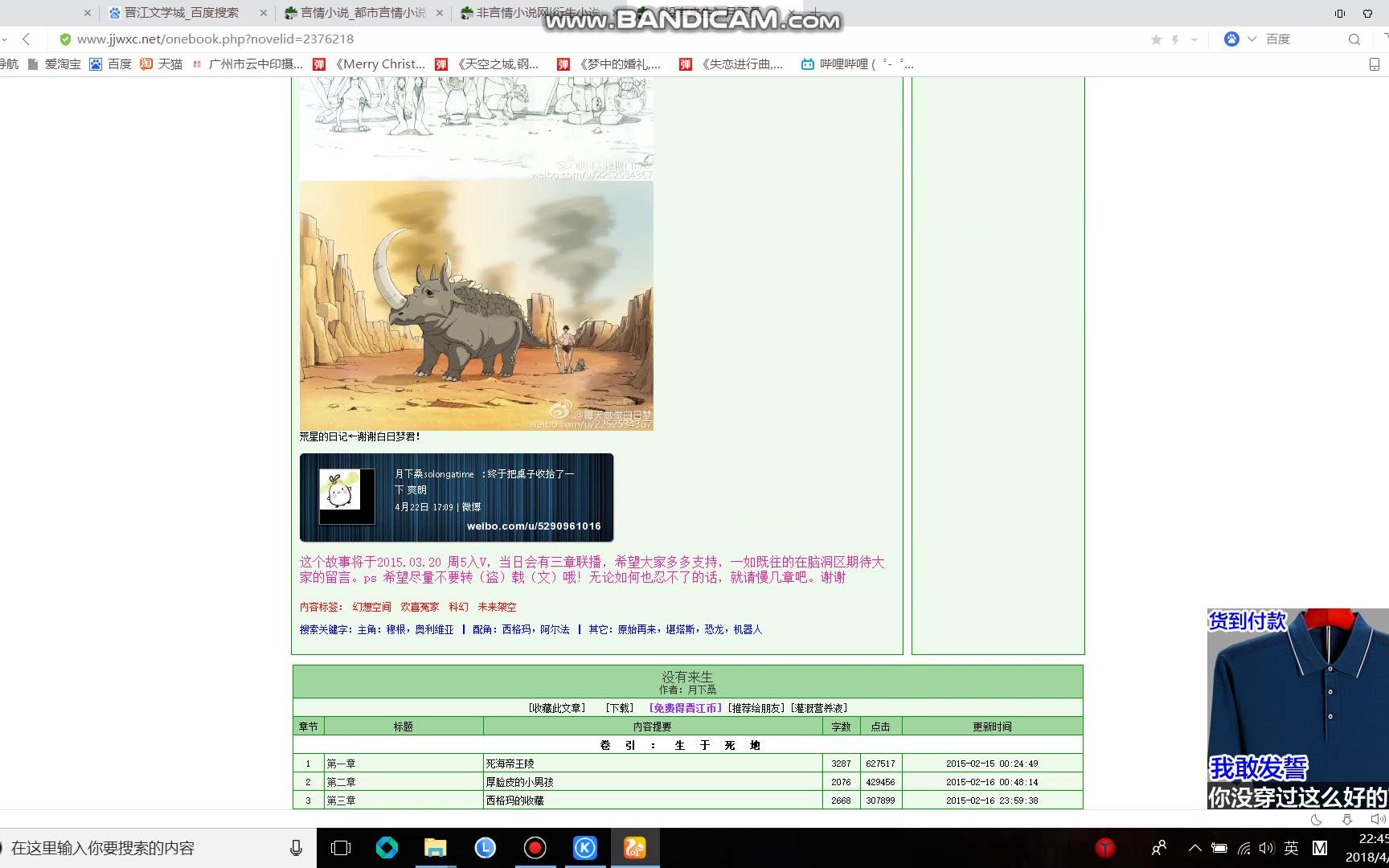Screen dimensions: 1389x868
Task: Open the 梦中的婚礼 bookmark
Action: click(609, 64)
